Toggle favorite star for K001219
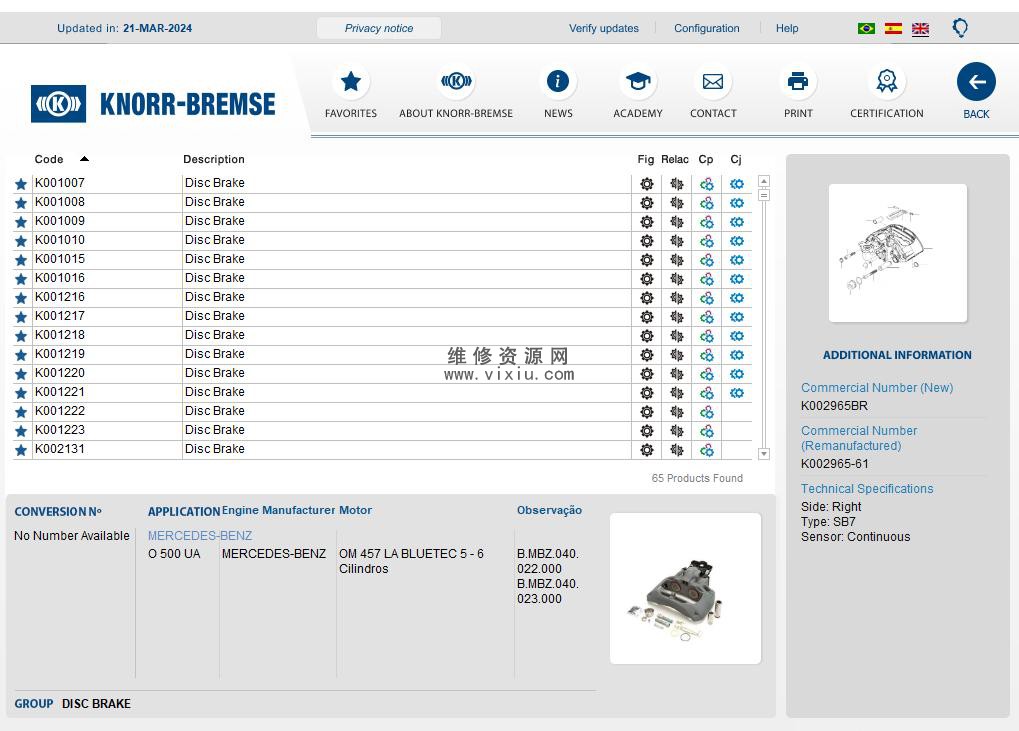The height and width of the screenshot is (731, 1019). coord(21,355)
